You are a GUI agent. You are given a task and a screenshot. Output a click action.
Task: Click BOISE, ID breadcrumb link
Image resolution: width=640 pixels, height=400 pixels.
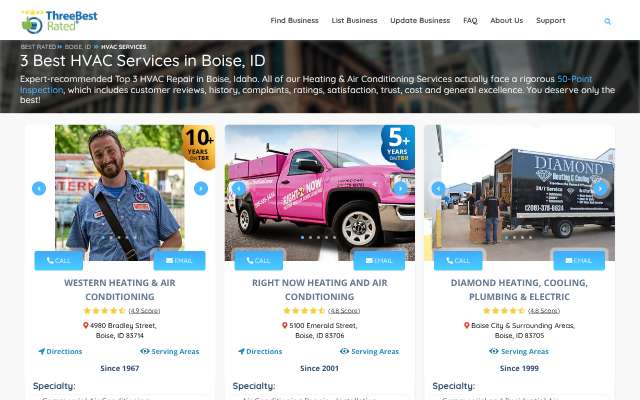(x=78, y=47)
